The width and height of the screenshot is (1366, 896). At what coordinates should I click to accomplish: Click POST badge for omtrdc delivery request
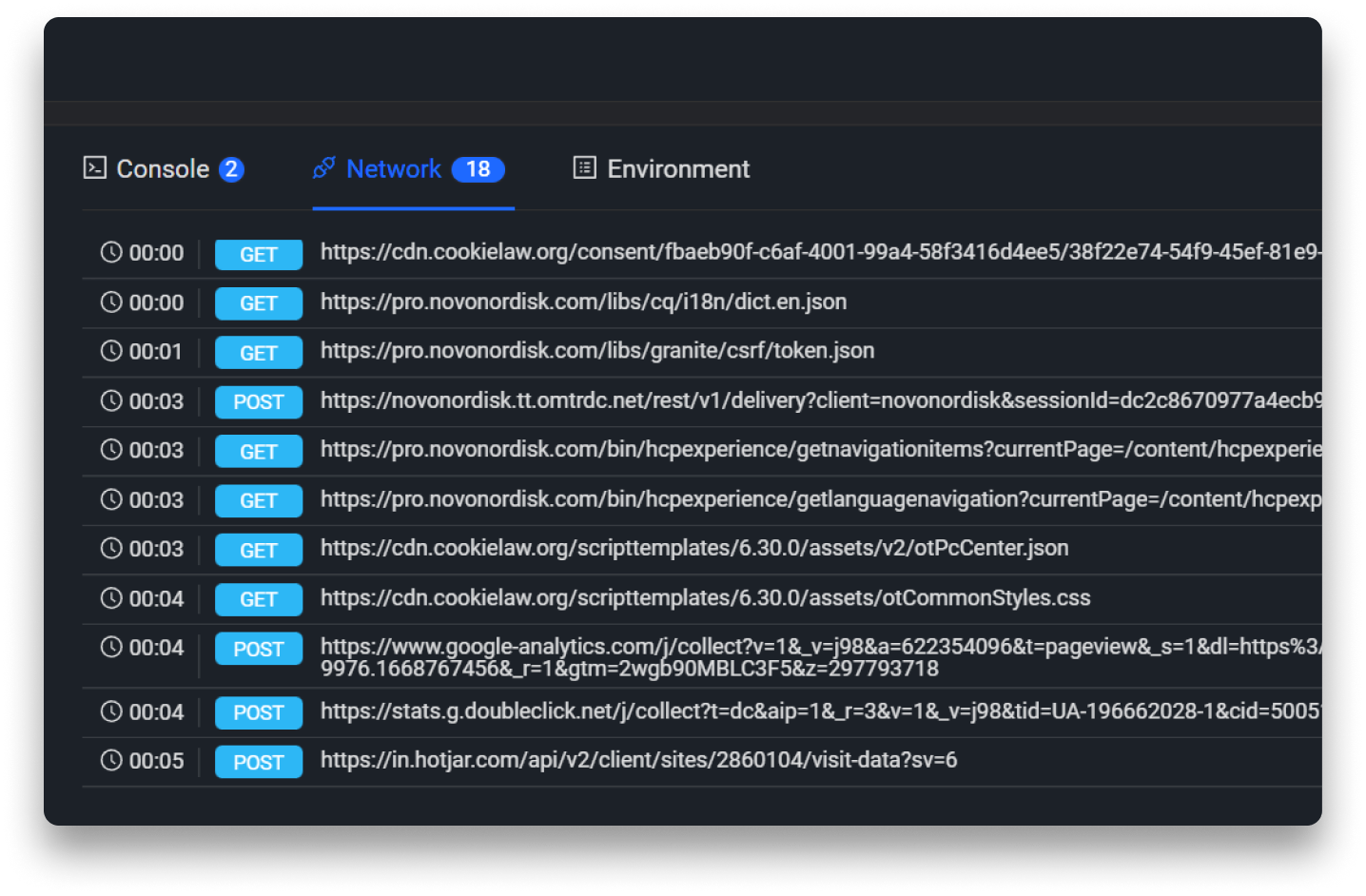pyautogui.click(x=259, y=401)
